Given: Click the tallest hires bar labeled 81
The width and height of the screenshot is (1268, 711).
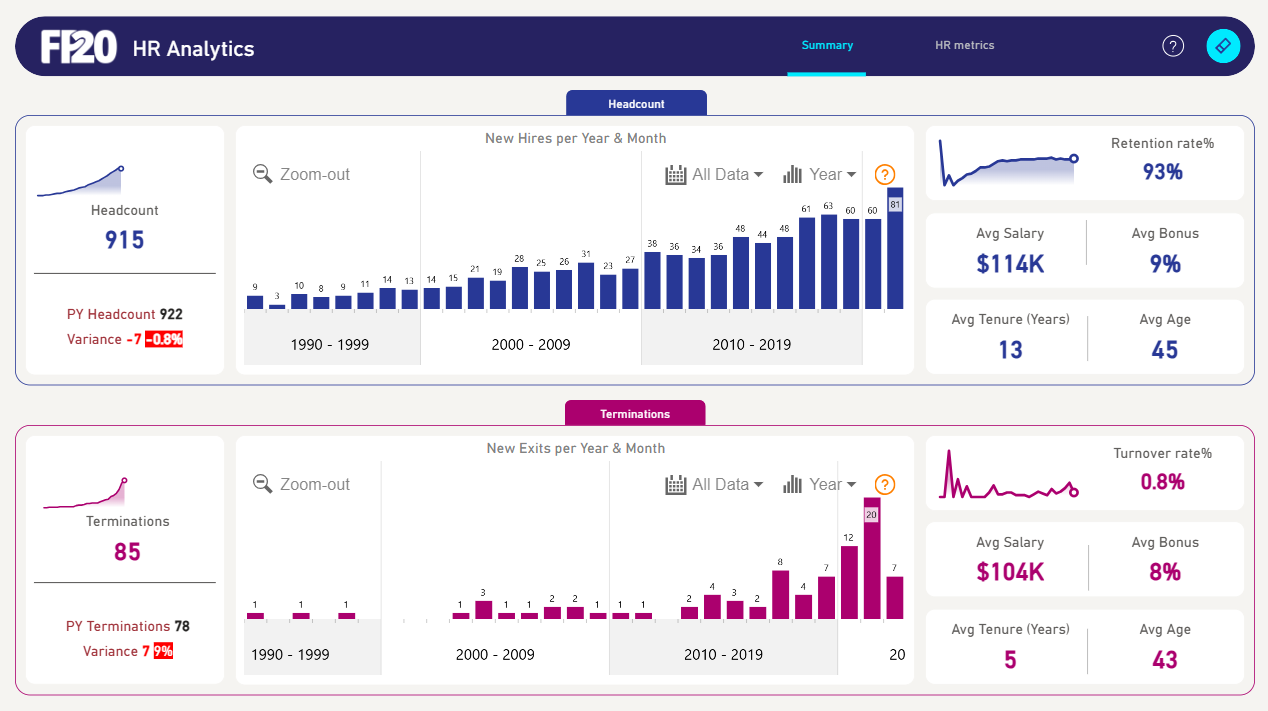Looking at the screenshot, I should click(x=895, y=248).
